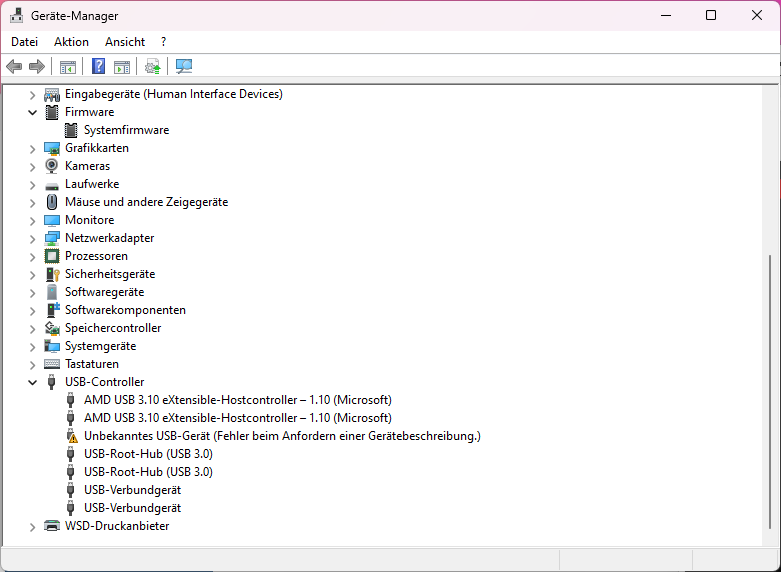Open Help via blue question mark icon
Image resolution: width=781 pixels, height=572 pixels.
[99, 66]
